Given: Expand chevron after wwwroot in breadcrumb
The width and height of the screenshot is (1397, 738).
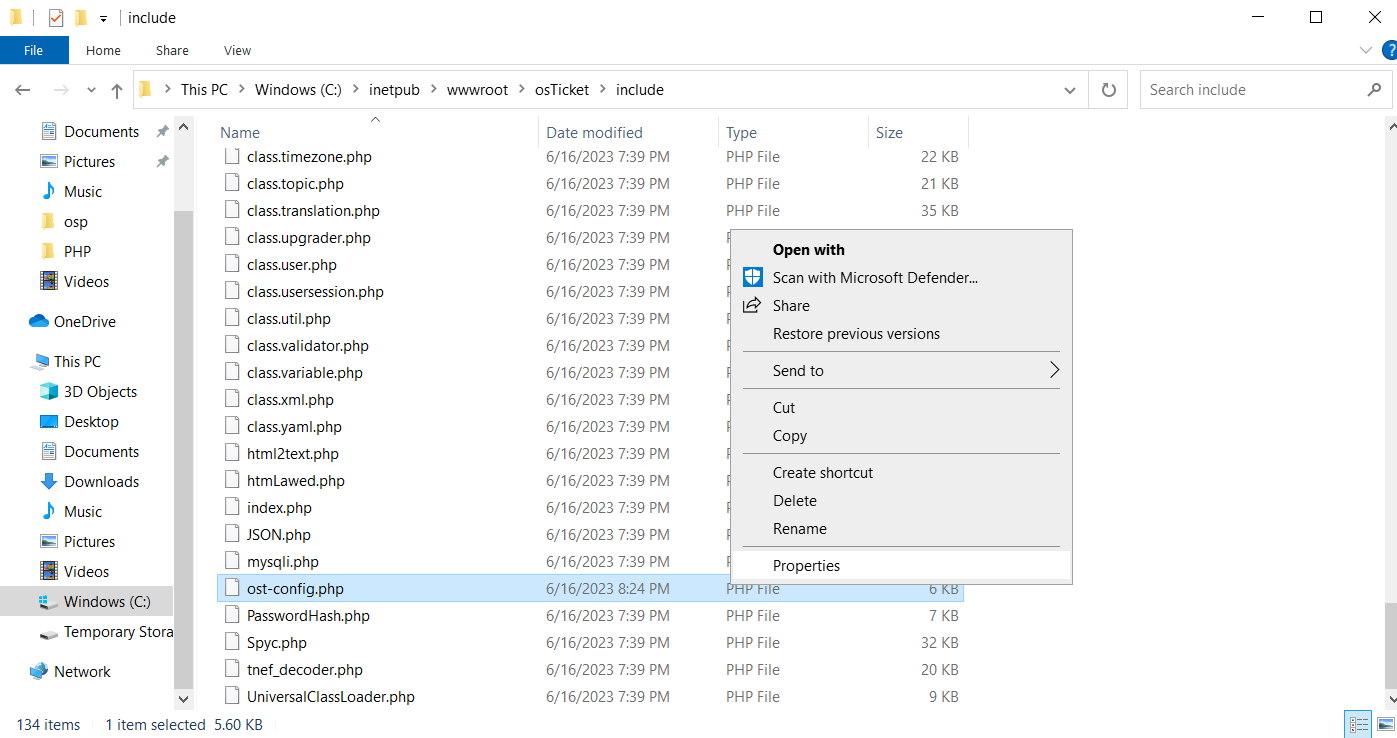Looking at the screenshot, I should [x=521, y=90].
